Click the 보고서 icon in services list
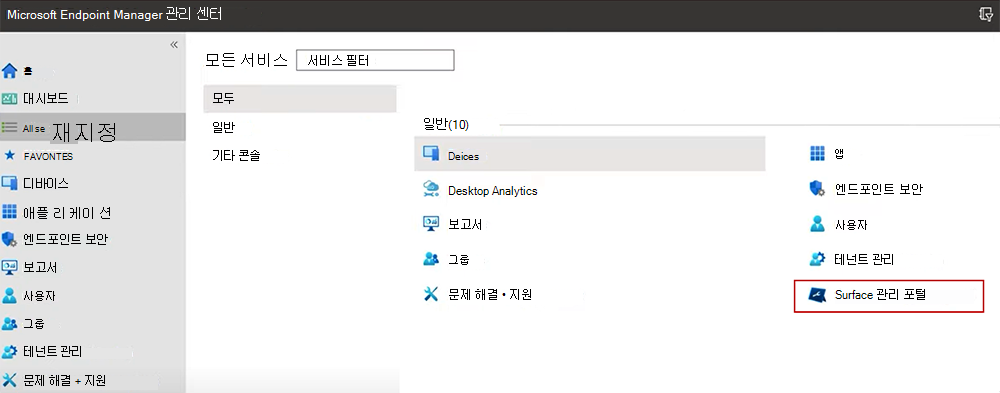This screenshot has width=1000, height=393. pyautogui.click(x=431, y=223)
